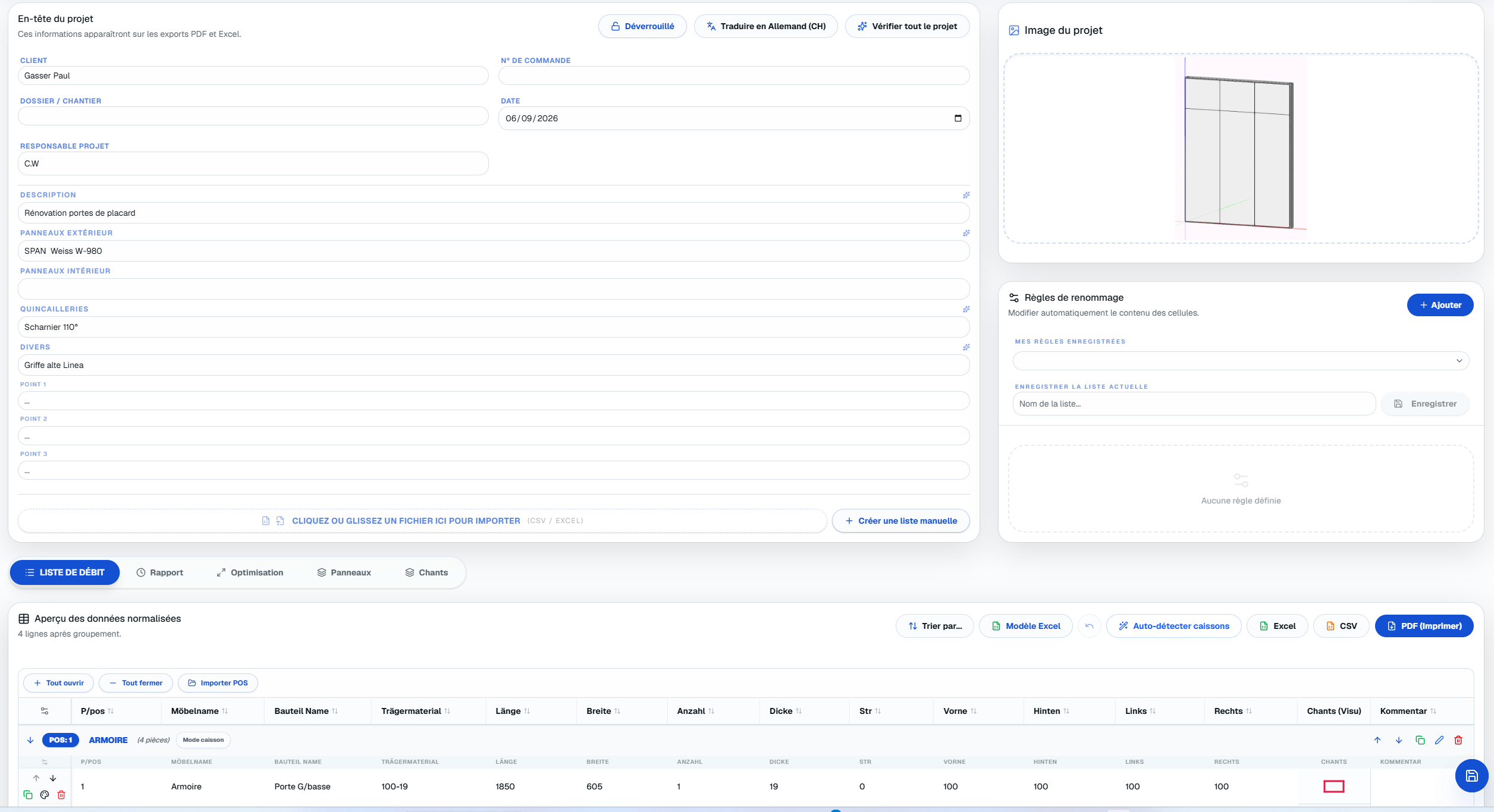Click Créer une liste manuelle button
This screenshot has height=812, width=1494.
901,521
